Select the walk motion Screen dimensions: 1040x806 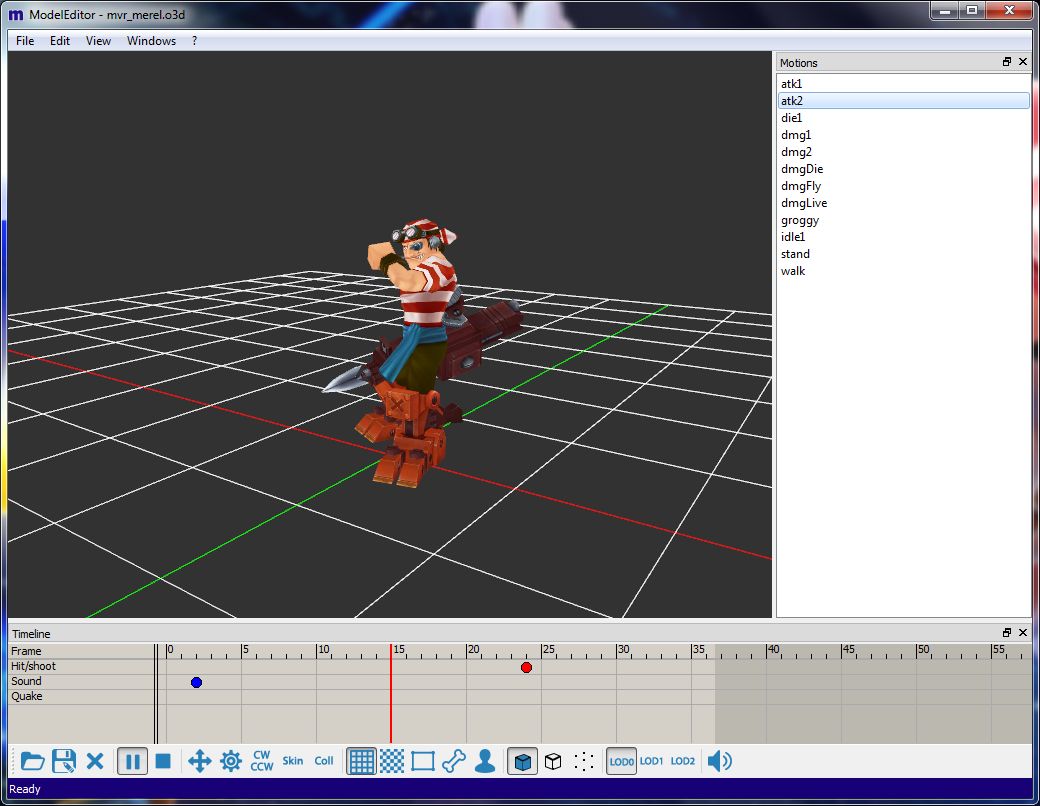[903, 271]
